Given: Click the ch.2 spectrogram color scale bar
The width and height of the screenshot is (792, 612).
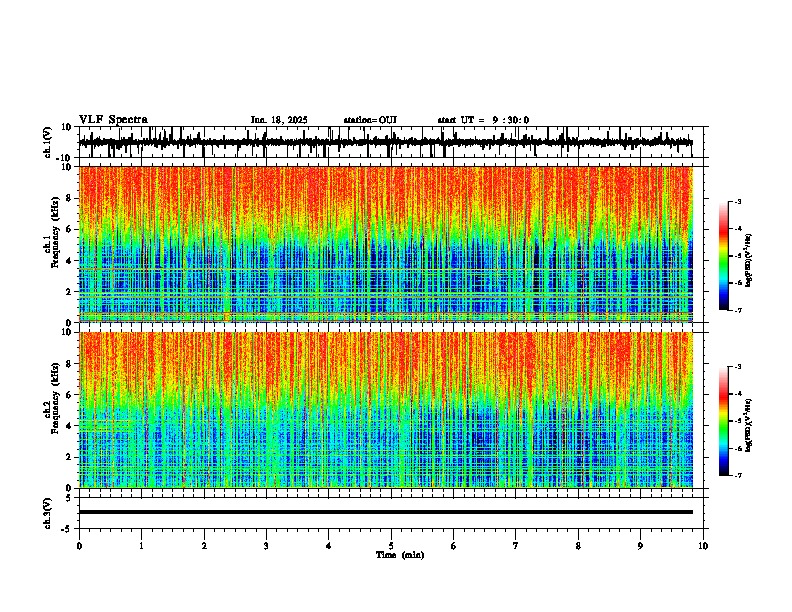Looking at the screenshot, I should tap(724, 421).
